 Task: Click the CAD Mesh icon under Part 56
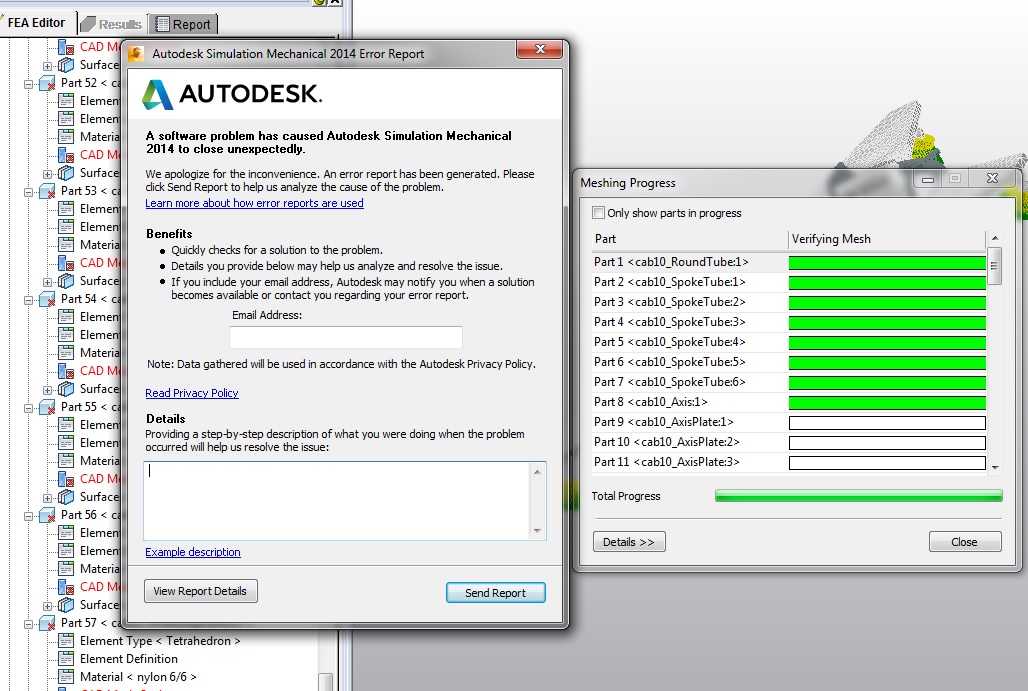pos(66,587)
